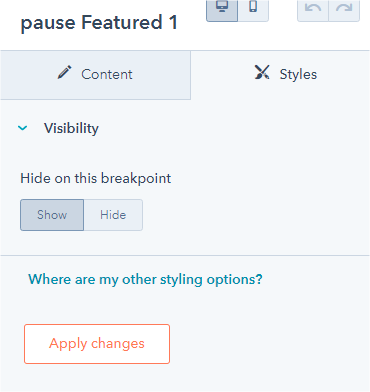This screenshot has width=370, height=392.
Task: Toggle the mobile device preview button
Action: [253, 11]
